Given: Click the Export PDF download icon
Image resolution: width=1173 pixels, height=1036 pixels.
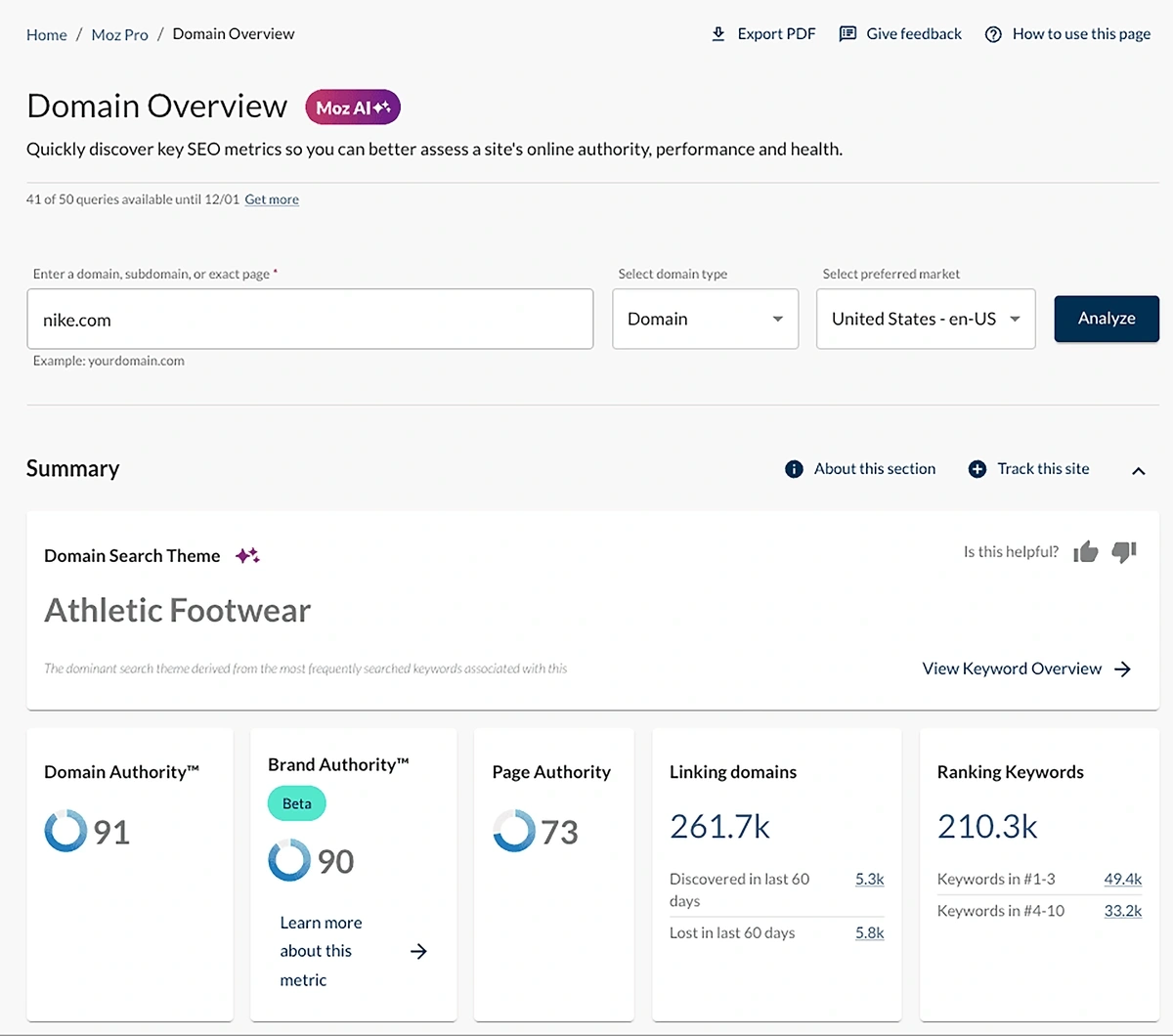Looking at the screenshot, I should coord(718,34).
